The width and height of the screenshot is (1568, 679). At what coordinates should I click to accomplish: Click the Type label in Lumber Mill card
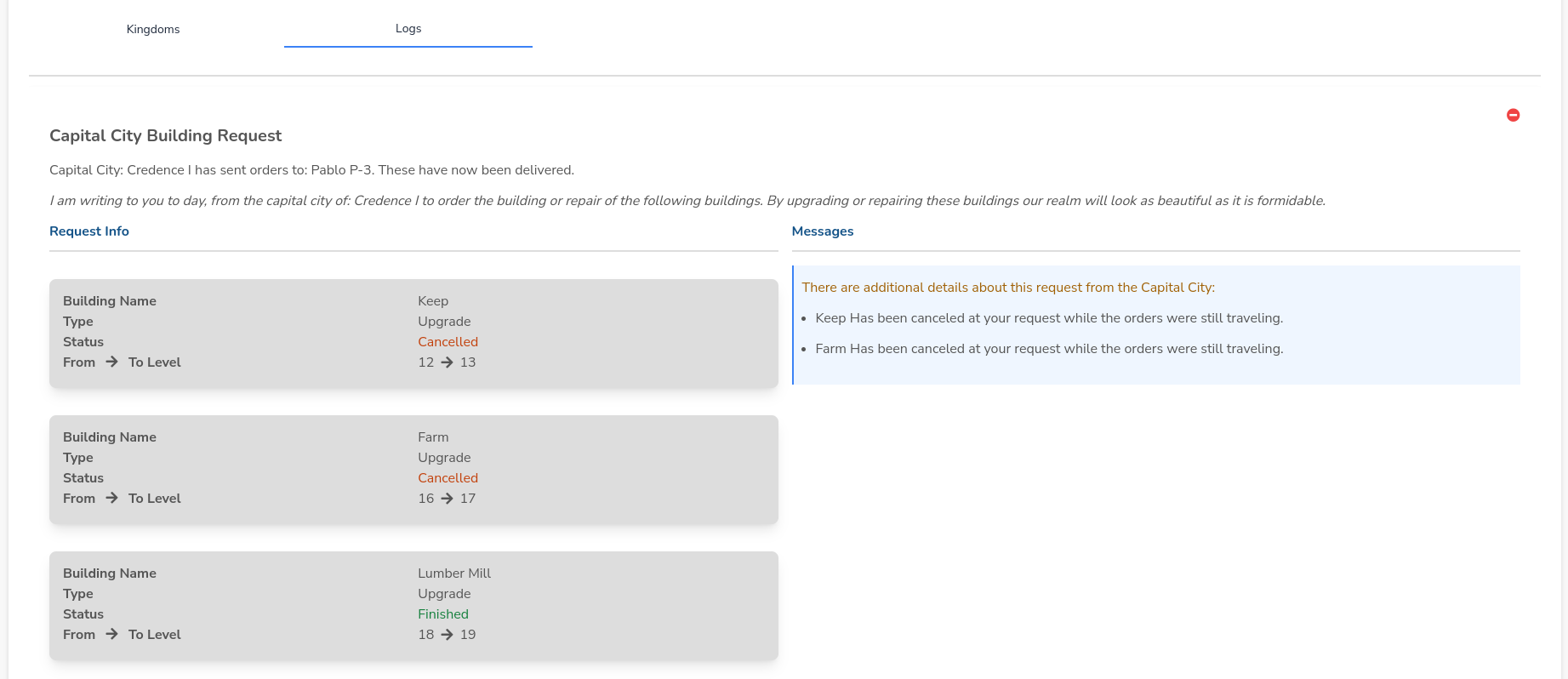pyautogui.click(x=78, y=594)
